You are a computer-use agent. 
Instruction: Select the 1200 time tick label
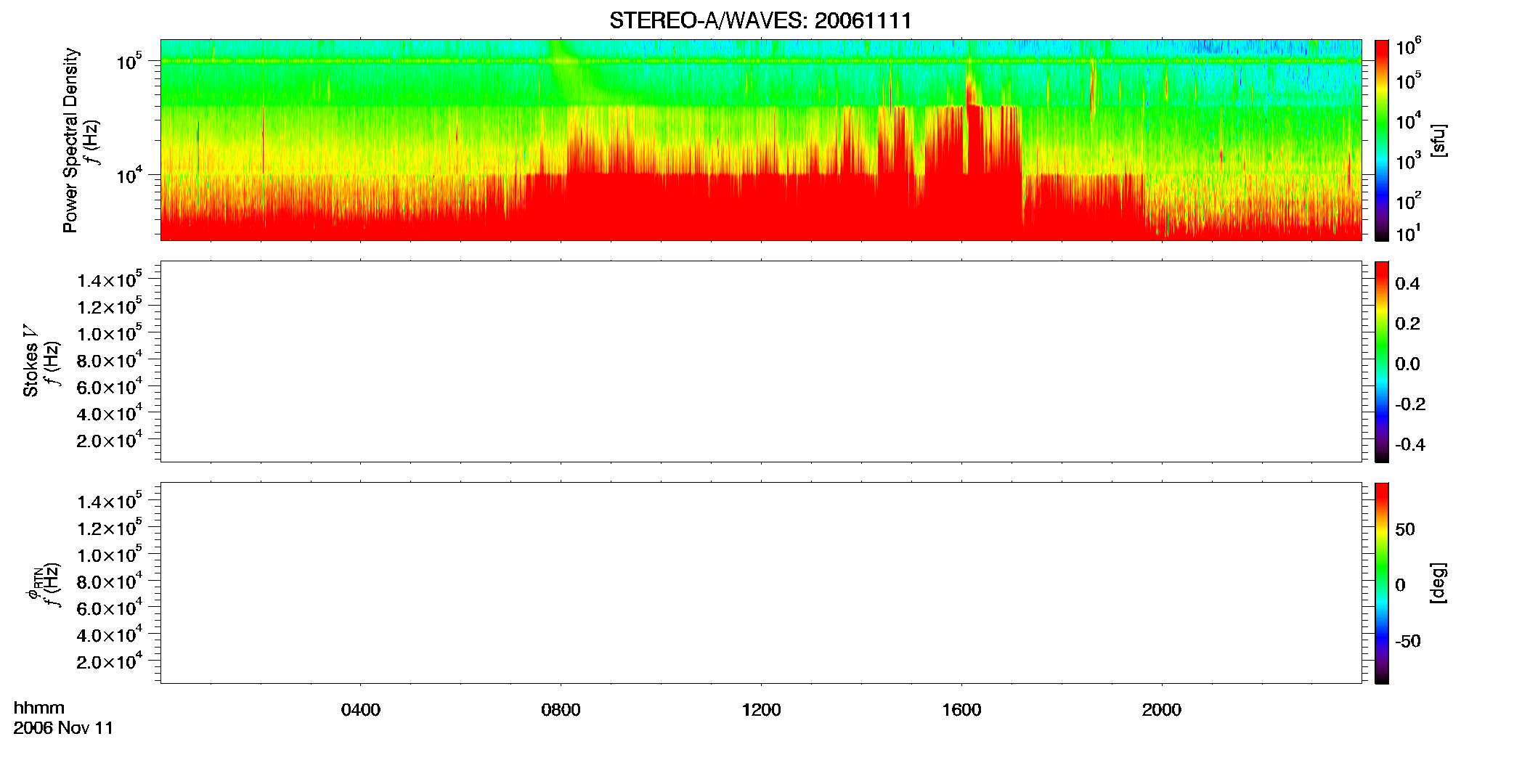tap(761, 709)
